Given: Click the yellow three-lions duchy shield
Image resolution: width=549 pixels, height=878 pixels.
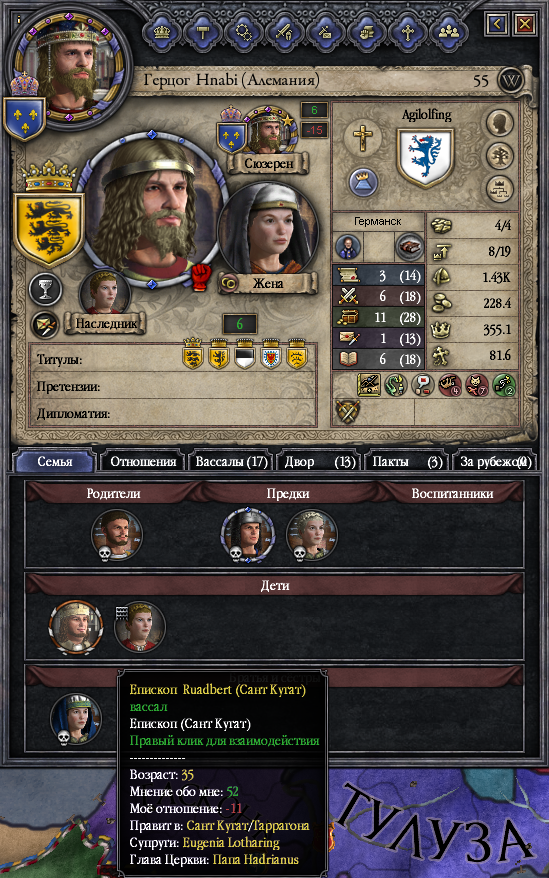Looking at the screenshot, I should click(x=49, y=228).
